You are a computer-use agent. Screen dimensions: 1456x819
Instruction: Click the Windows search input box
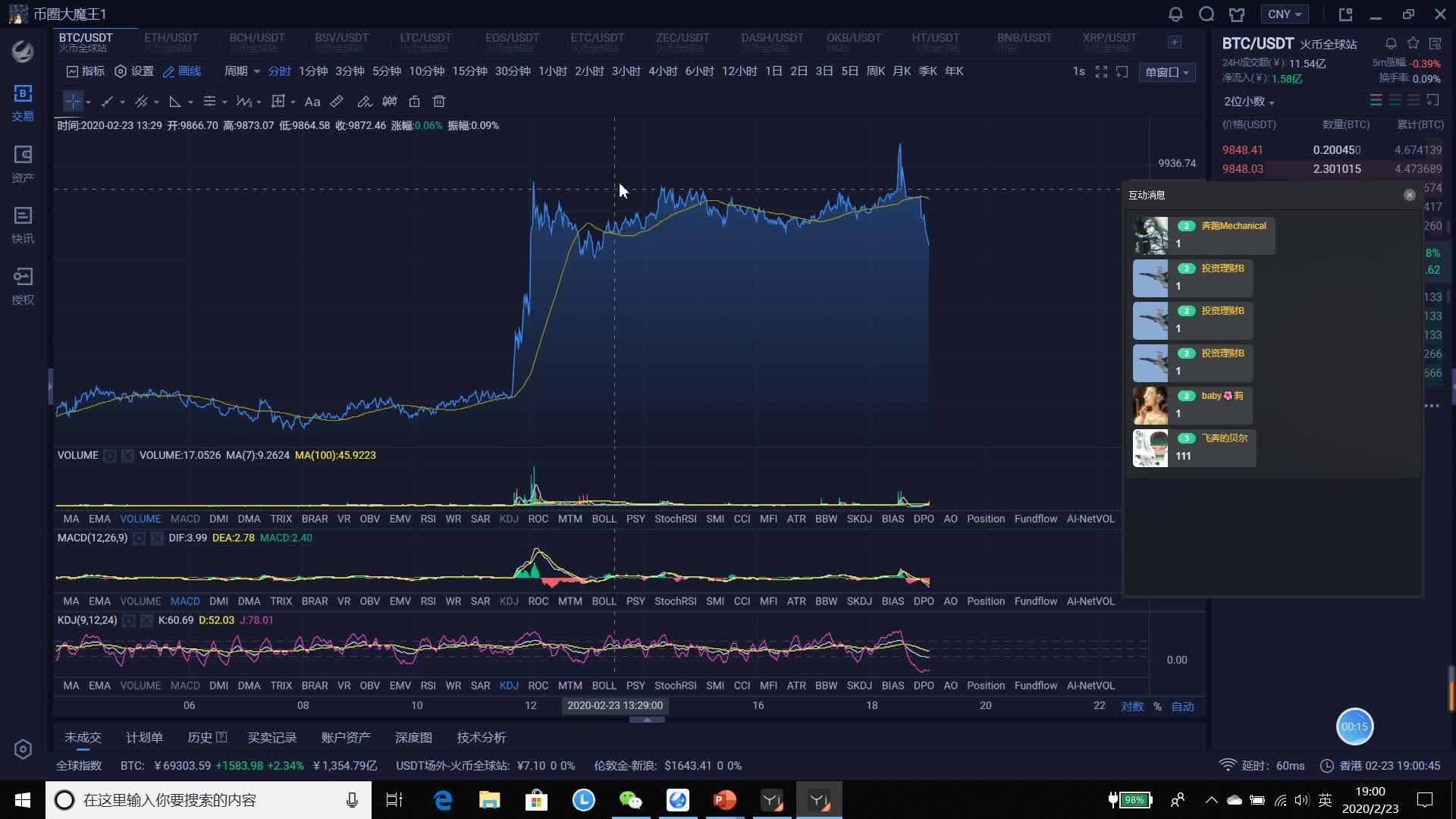[x=205, y=800]
